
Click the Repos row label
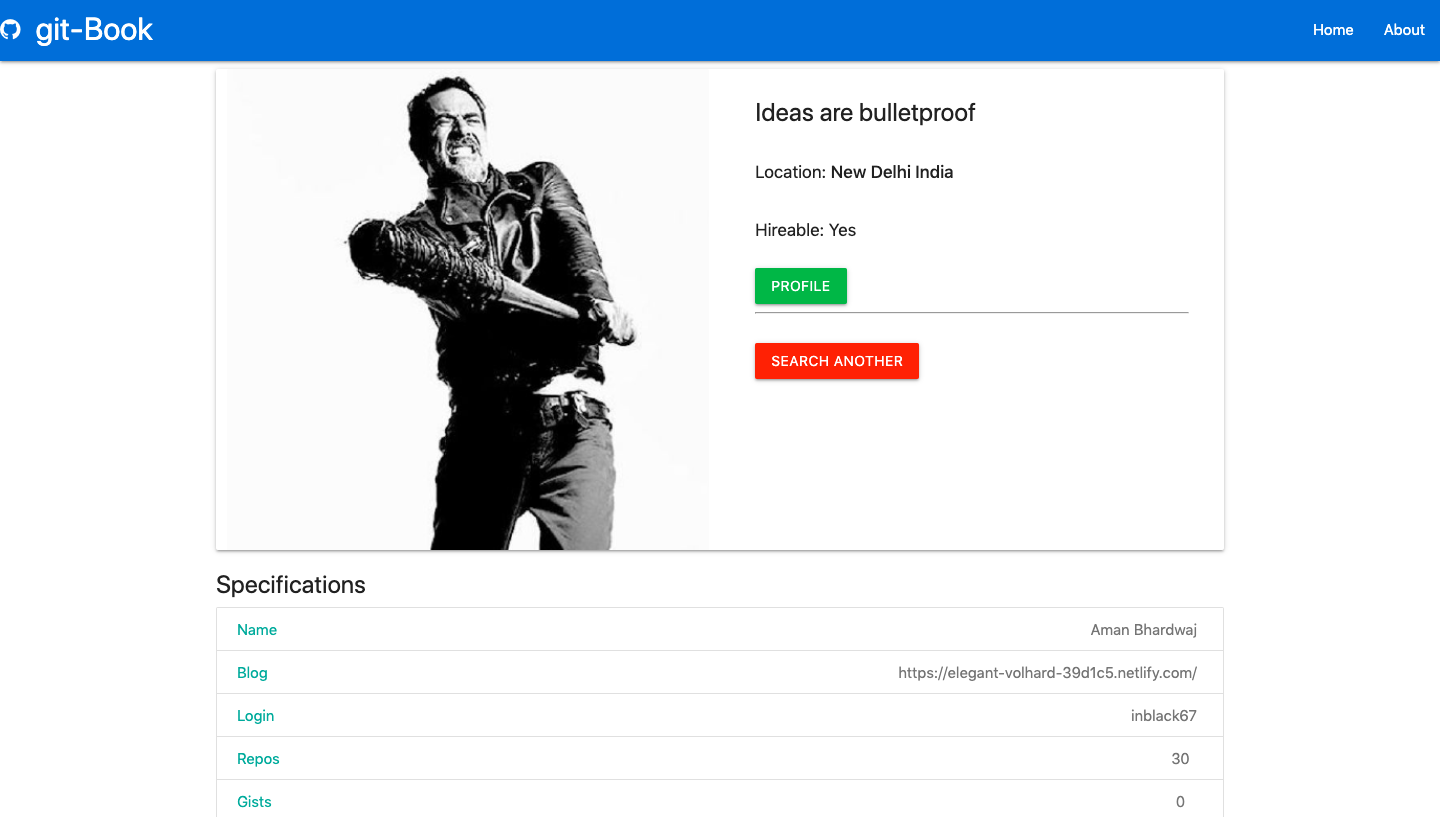point(258,759)
